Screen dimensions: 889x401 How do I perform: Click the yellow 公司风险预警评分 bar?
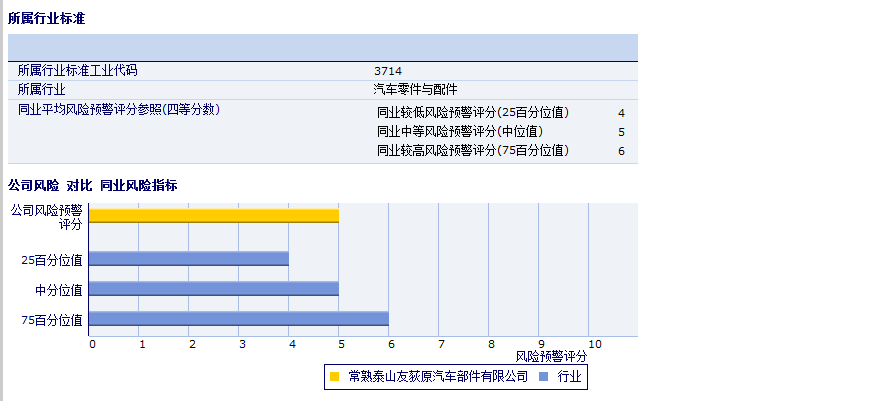[x=214, y=215]
